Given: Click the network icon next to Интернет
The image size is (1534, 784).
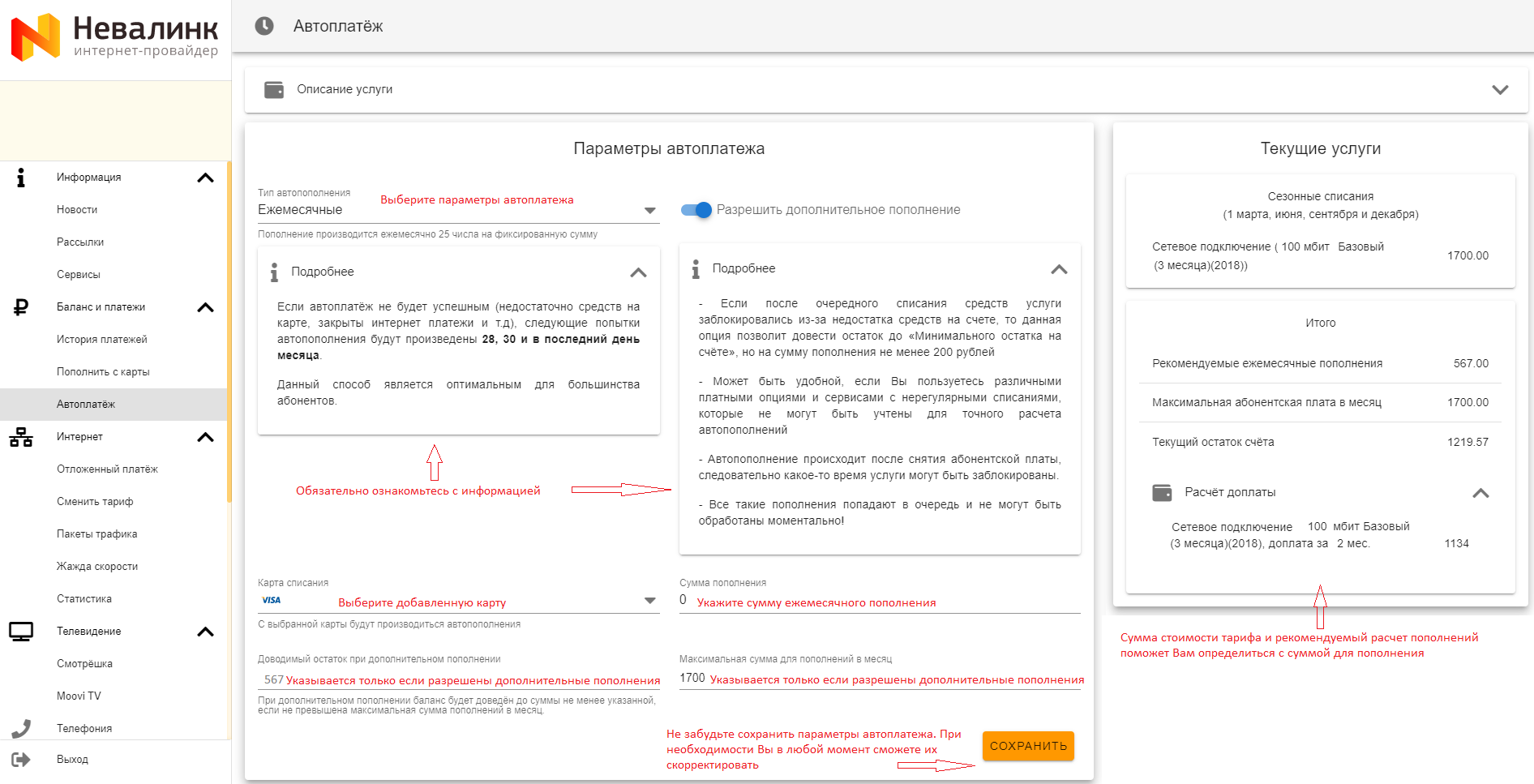Looking at the screenshot, I should (x=21, y=437).
